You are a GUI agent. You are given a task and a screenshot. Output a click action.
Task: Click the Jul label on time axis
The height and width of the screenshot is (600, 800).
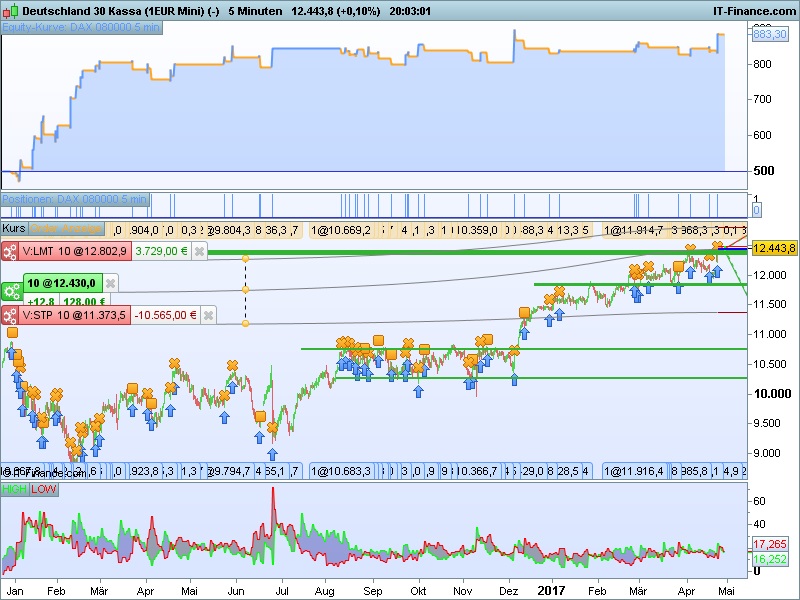(x=281, y=591)
